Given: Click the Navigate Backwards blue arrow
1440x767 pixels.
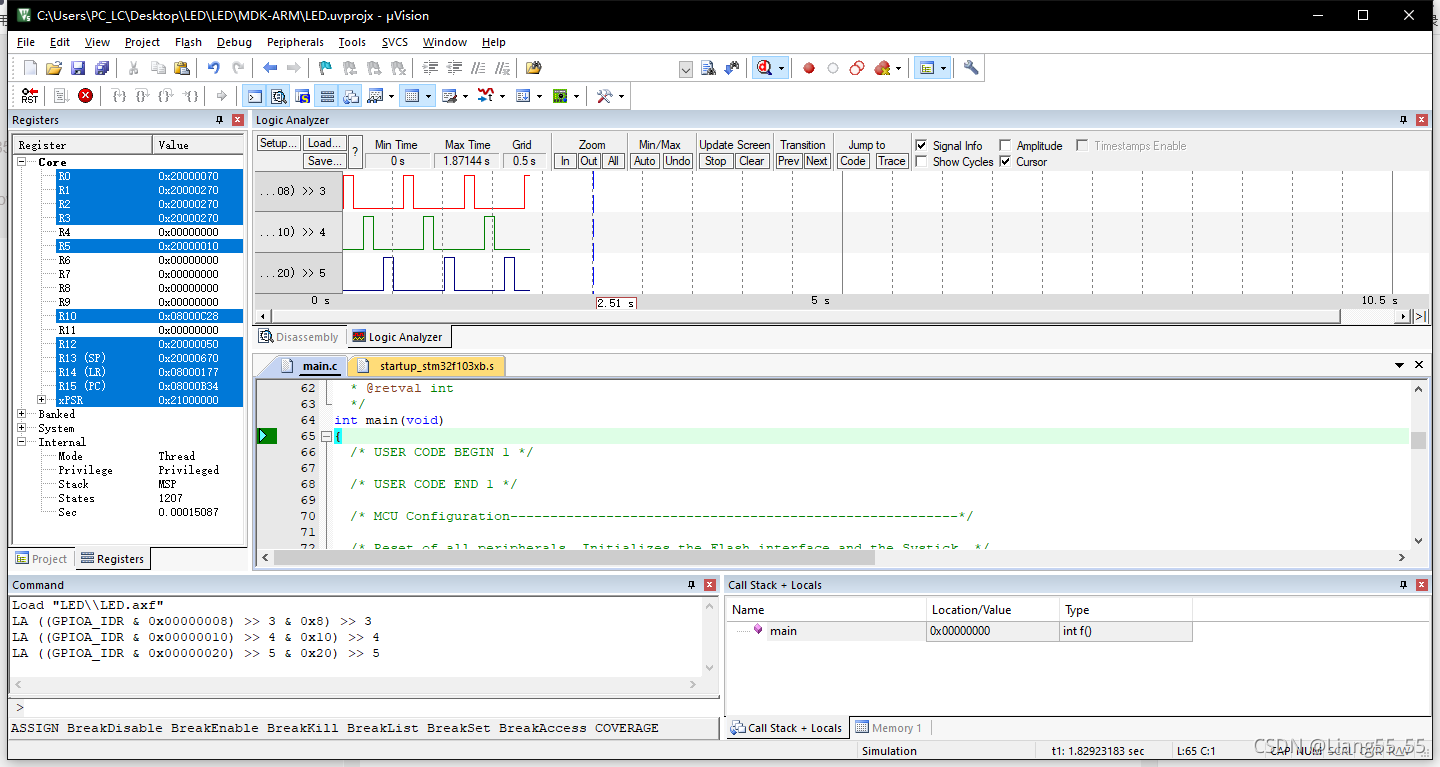Looking at the screenshot, I should [x=270, y=68].
